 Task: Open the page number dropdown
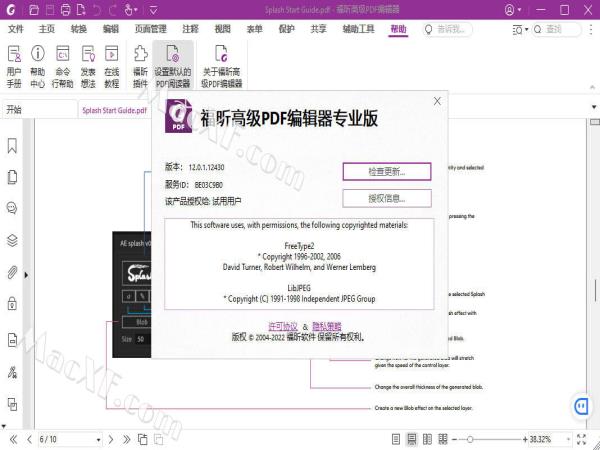(x=99, y=440)
